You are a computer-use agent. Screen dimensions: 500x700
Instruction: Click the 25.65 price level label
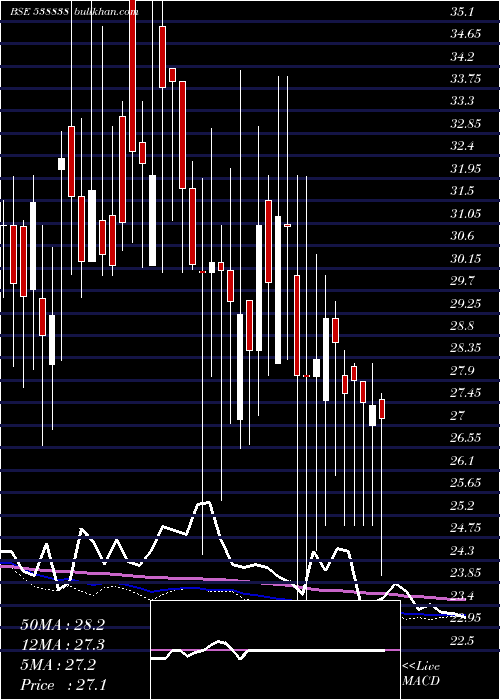[466, 483]
